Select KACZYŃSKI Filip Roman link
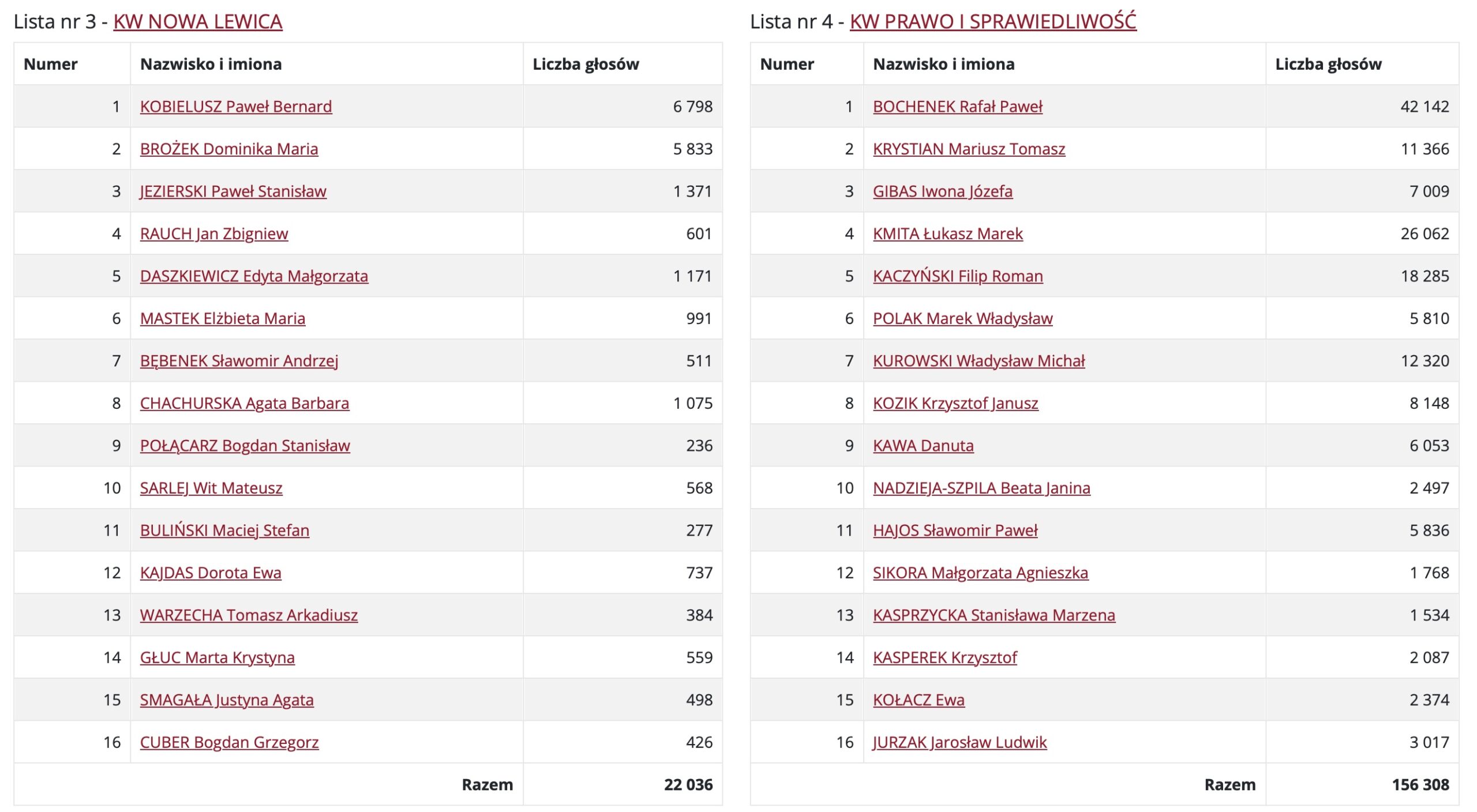Screen dimensions: 1477x812 click(x=958, y=276)
